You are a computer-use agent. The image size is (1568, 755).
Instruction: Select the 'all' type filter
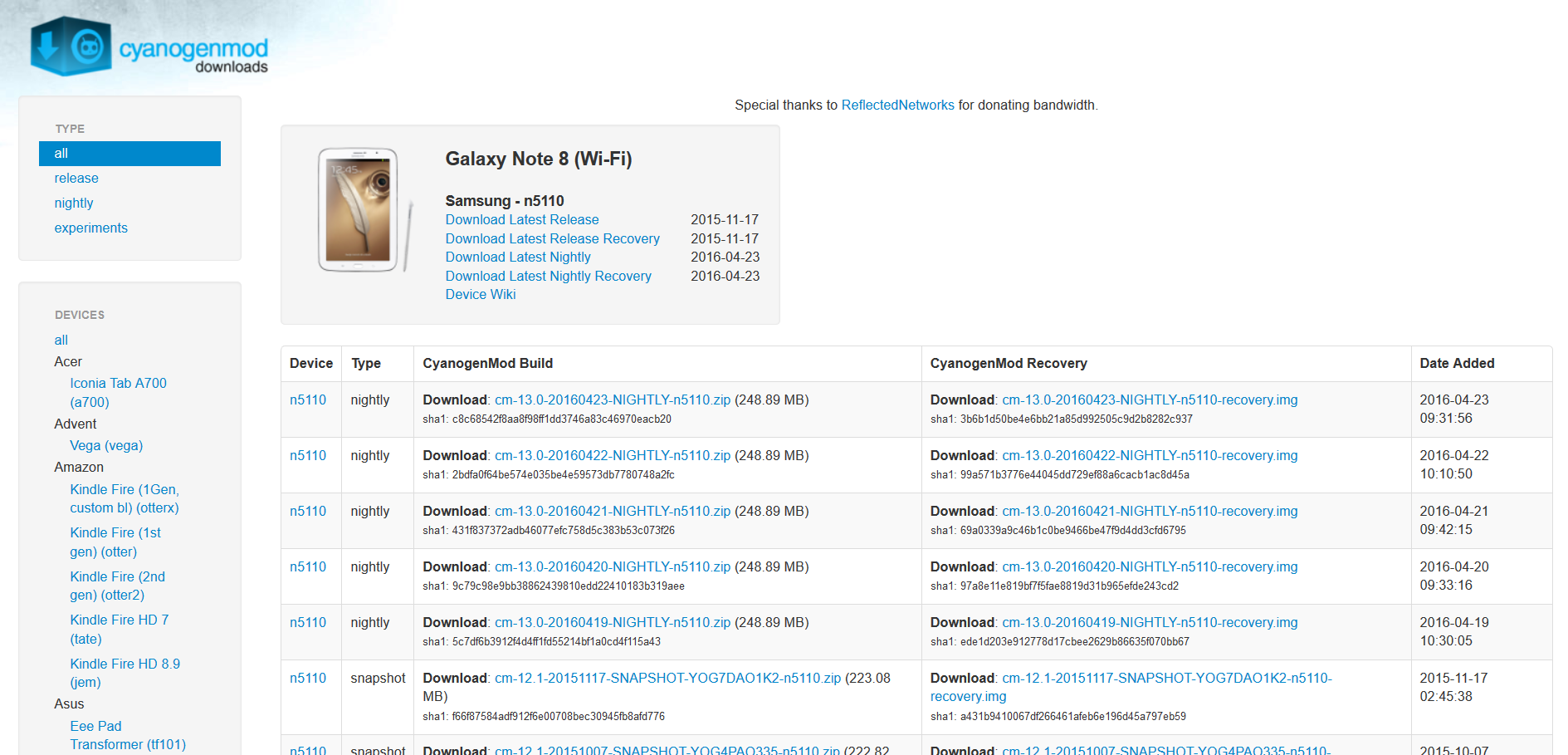pyautogui.click(x=129, y=154)
